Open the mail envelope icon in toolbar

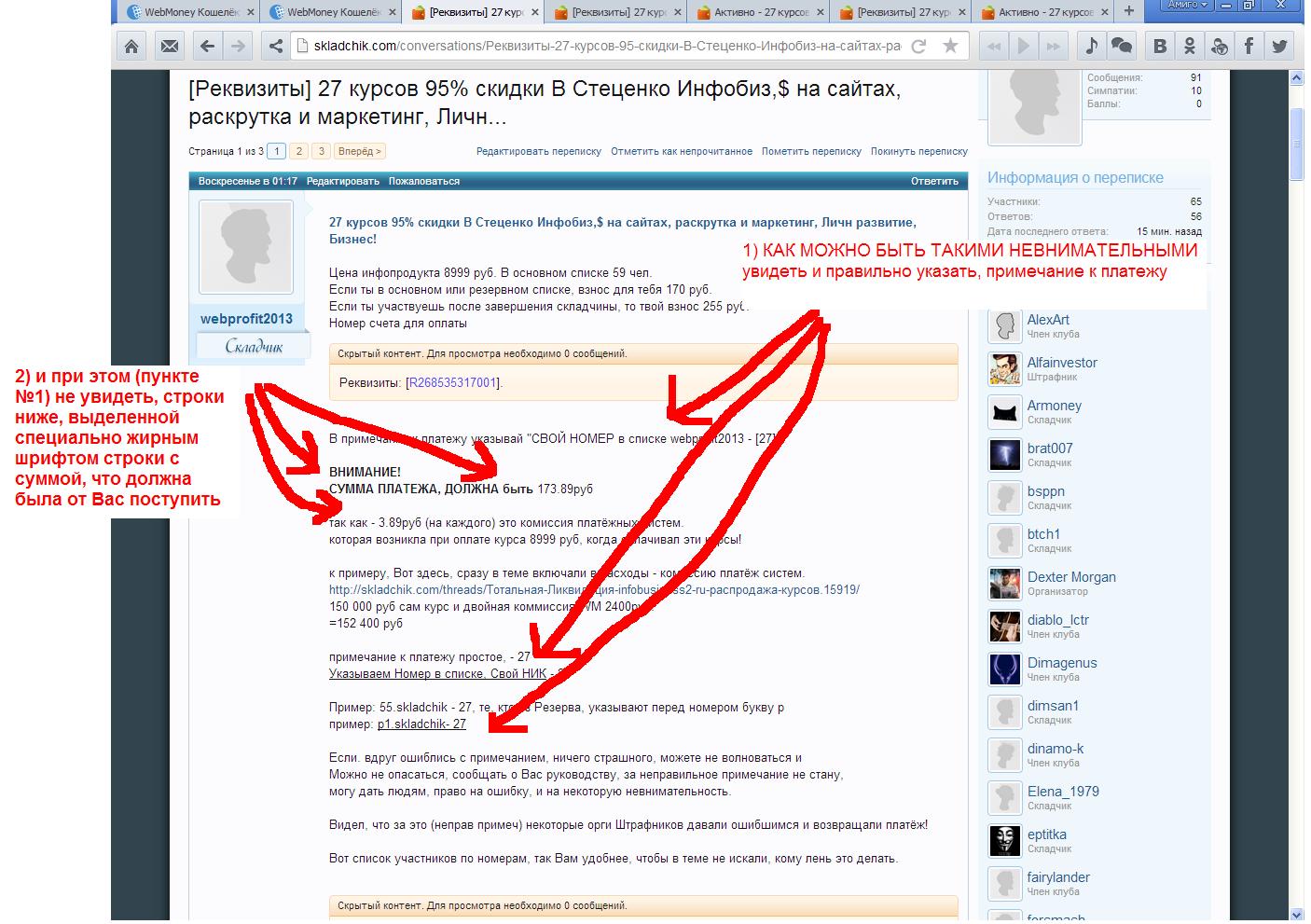pos(169,46)
